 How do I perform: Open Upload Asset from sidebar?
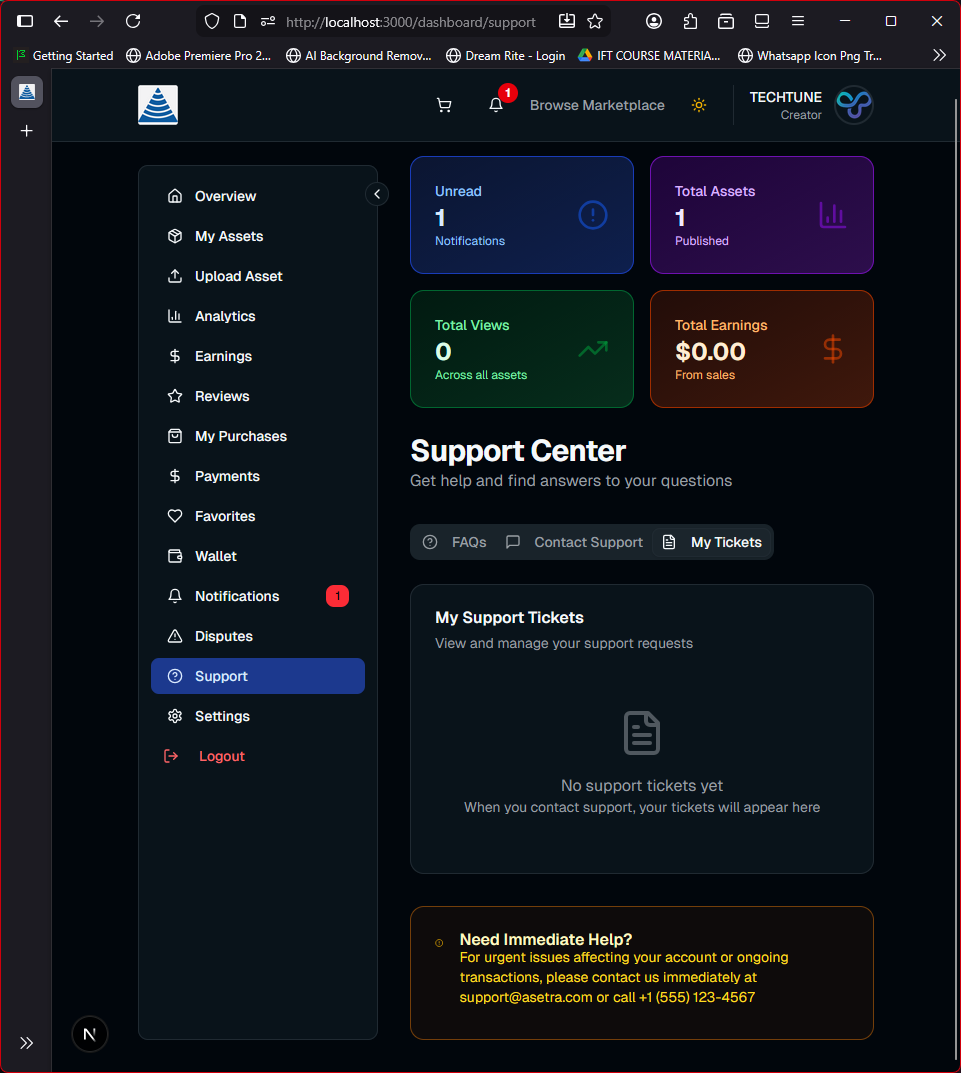pyautogui.click(x=238, y=276)
